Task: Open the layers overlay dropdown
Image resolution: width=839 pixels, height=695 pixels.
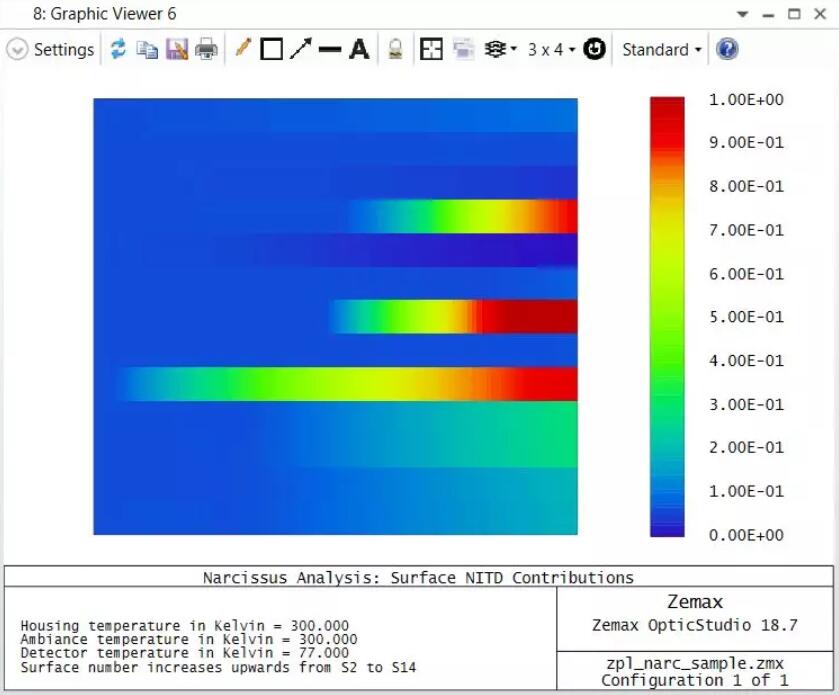Action: pyautogui.click(x=499, y=49)
